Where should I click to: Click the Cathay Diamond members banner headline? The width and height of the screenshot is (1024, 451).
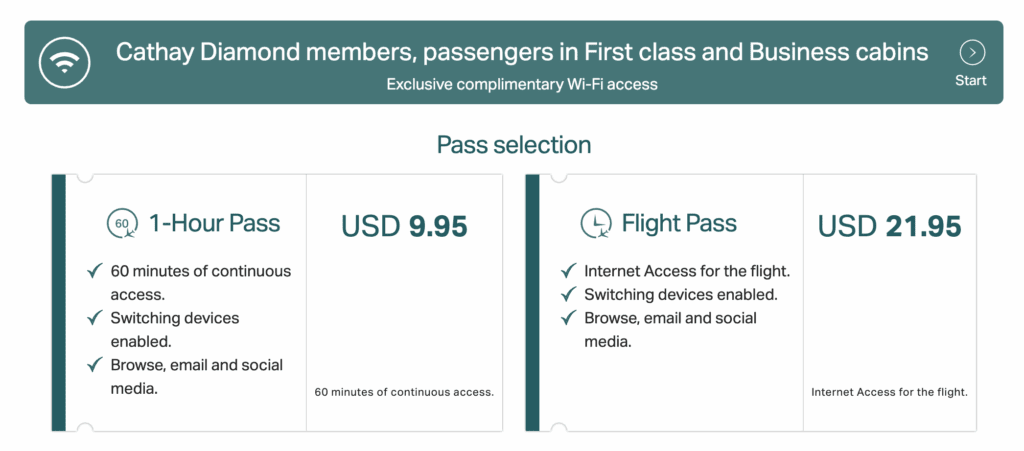click(522, 52)
